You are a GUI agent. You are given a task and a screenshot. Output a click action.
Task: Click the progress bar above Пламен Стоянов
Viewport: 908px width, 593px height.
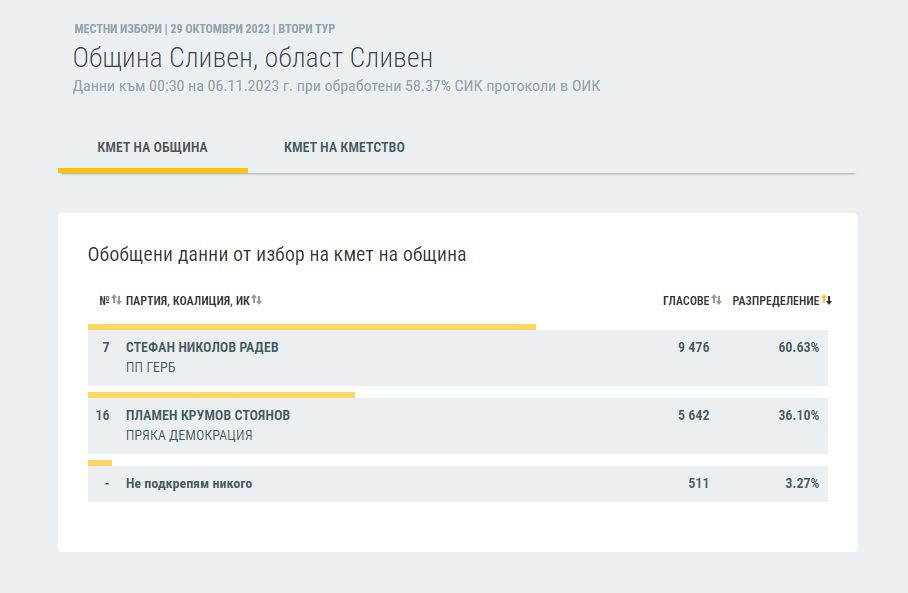coord(221,395)
